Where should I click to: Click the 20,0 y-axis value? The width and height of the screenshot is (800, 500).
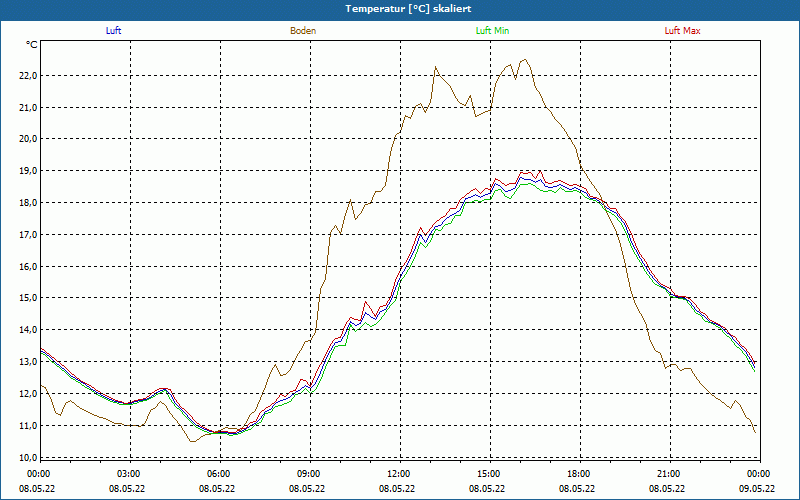click(x=28, y=139)
